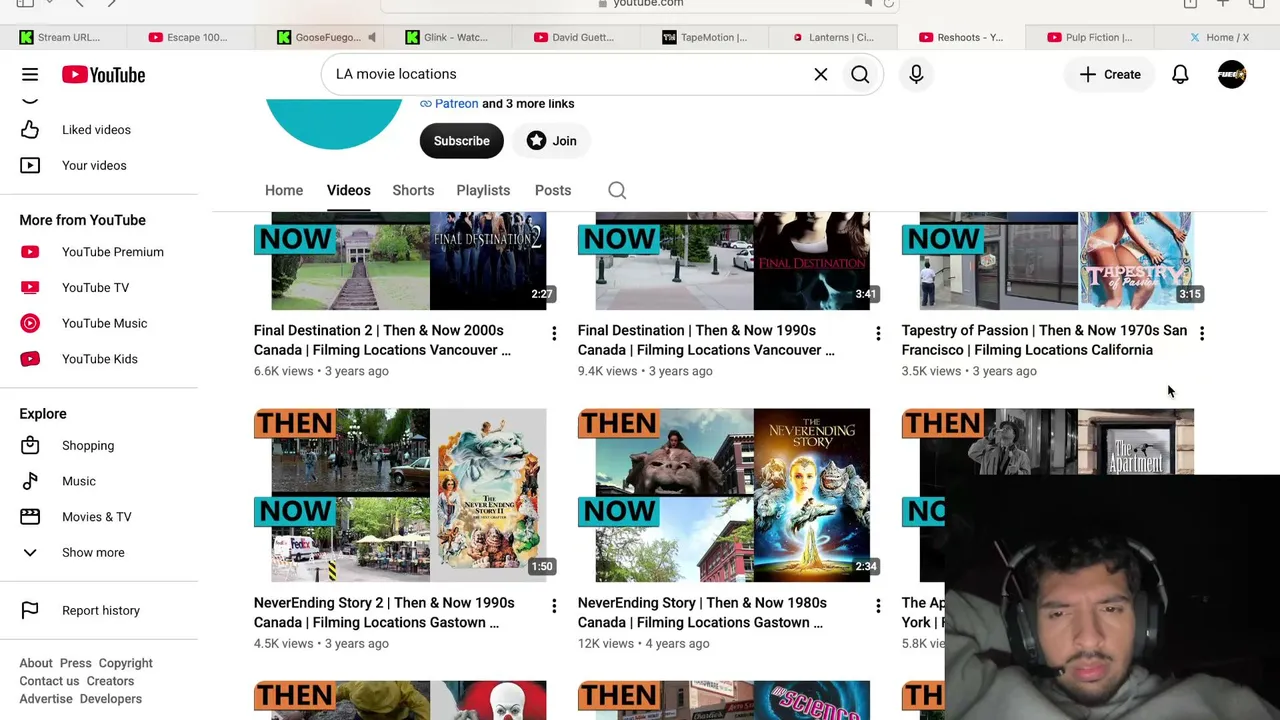Viewport: 1280px width, 720px height.
Task: Open the Press footer link
Action: (75, 663)
